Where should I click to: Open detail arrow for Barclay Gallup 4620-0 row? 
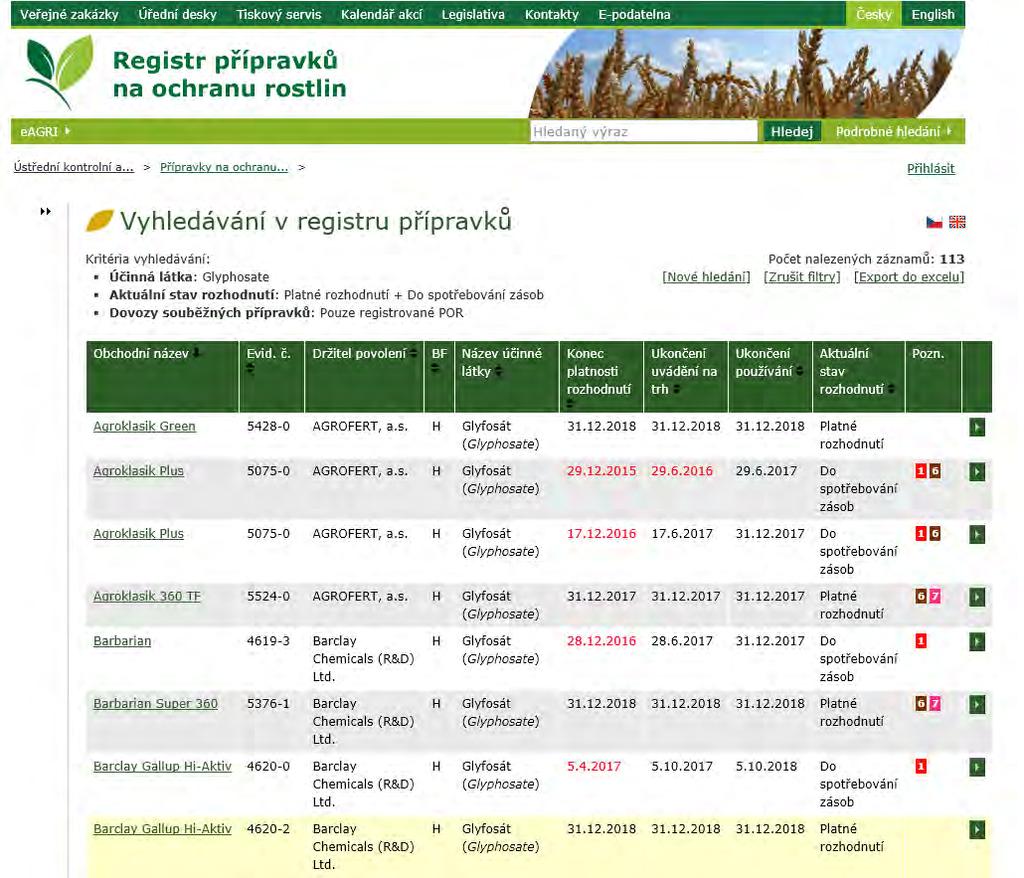977,767
